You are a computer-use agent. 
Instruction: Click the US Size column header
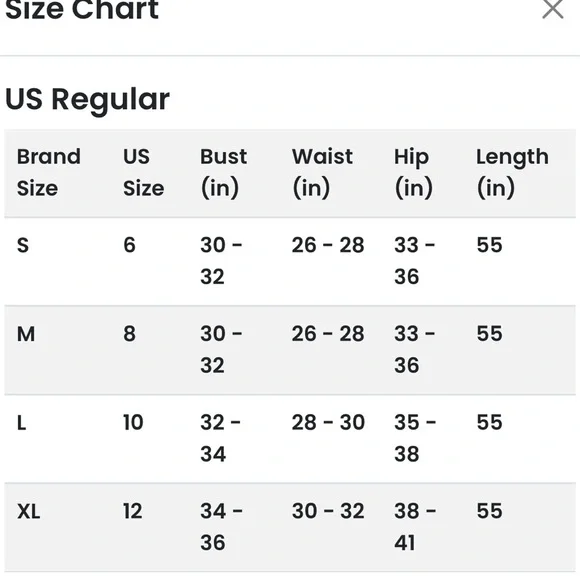pyautogui.click(x=144, y=172)
